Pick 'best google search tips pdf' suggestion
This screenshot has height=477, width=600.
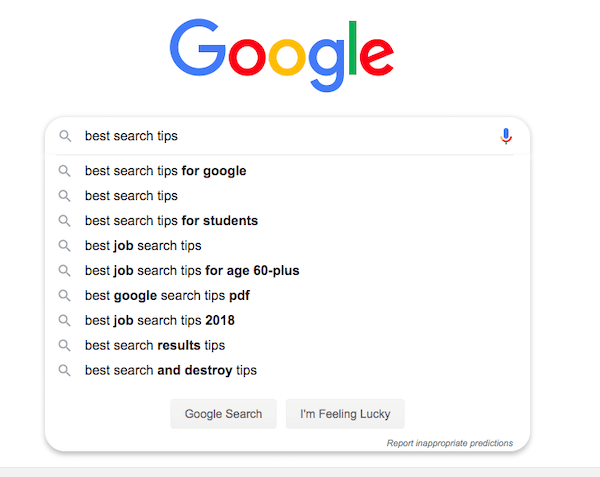click(x=287, y=295)
